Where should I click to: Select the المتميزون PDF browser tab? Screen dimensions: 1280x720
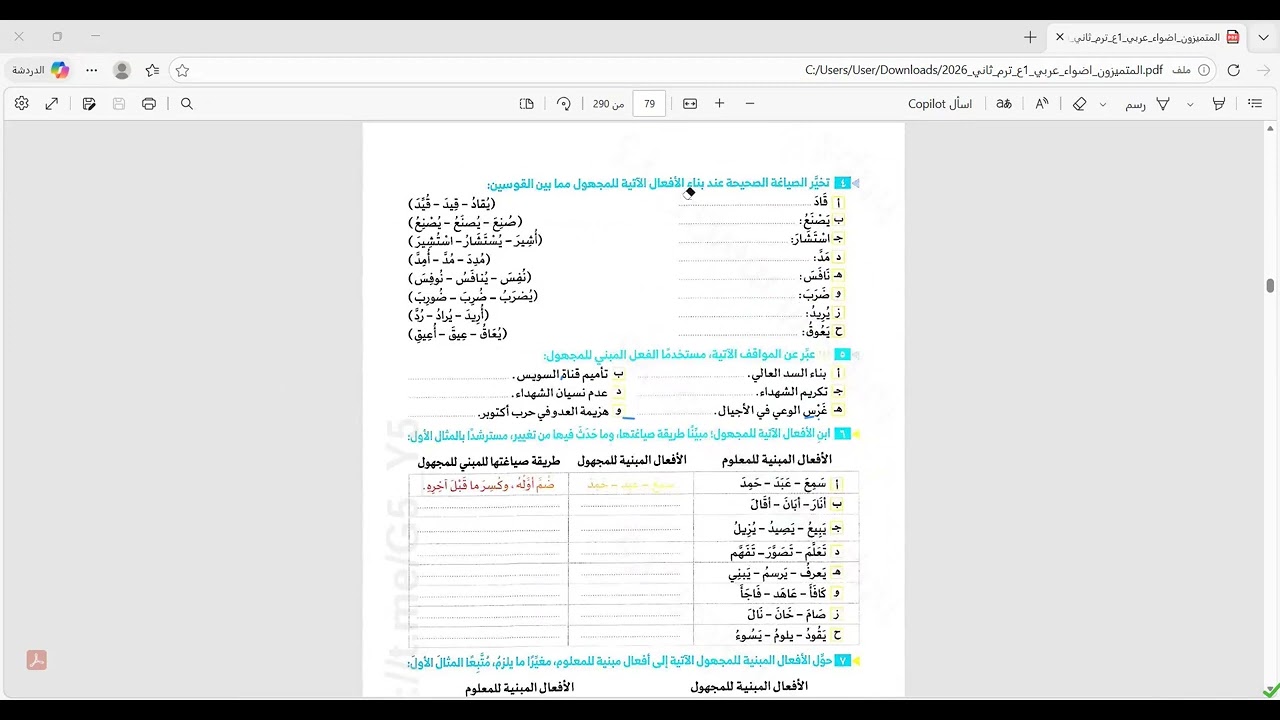(1148, 37)
